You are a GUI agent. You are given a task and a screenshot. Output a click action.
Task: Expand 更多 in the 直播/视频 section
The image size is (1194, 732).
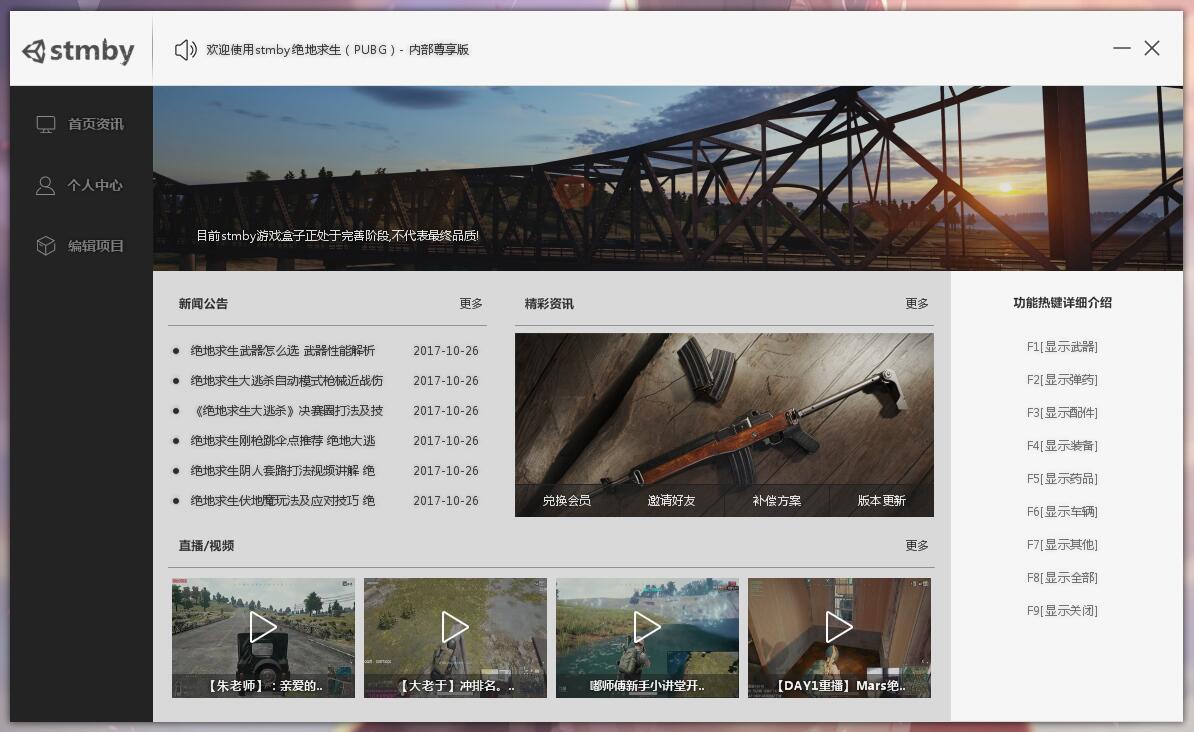[916, 546]
